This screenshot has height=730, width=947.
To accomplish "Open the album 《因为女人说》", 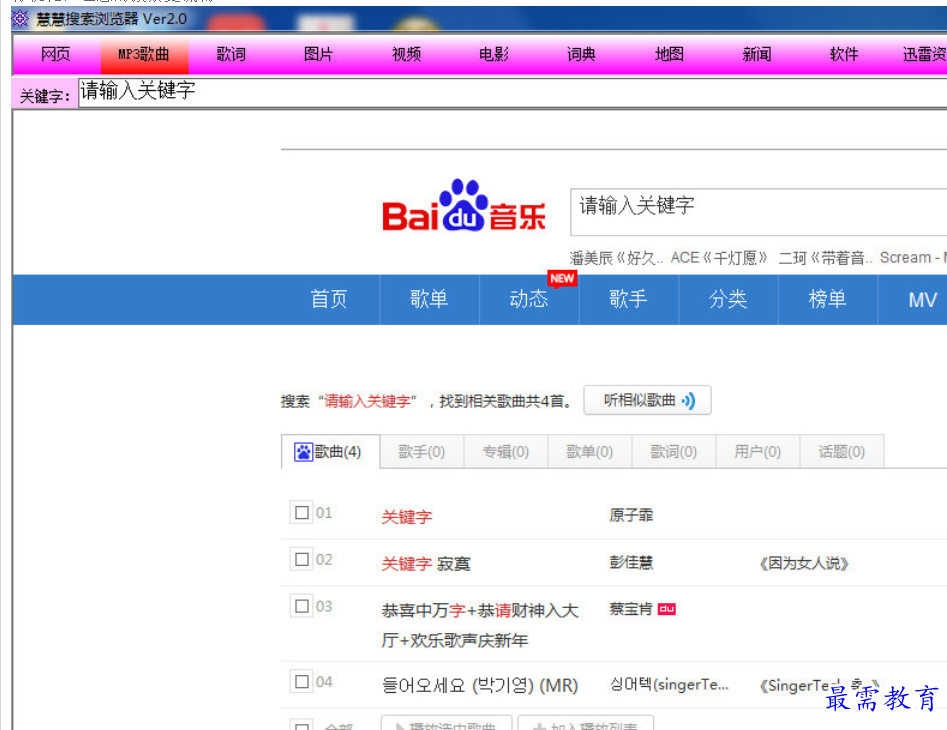I will (x=804, y=564).
